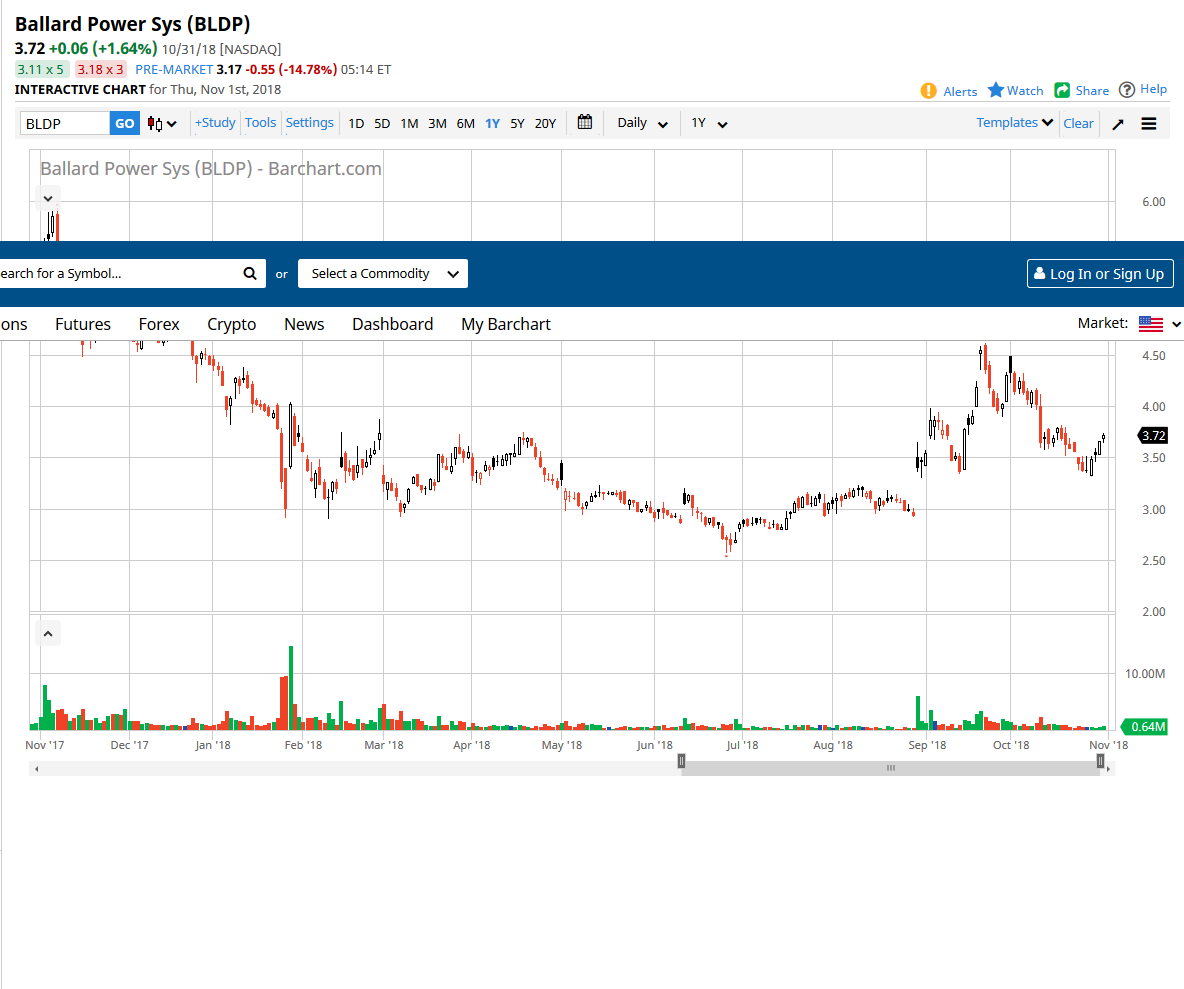Open the Market country chevron
This screenshot has height=989, width=1184.
pos(1176,324)
